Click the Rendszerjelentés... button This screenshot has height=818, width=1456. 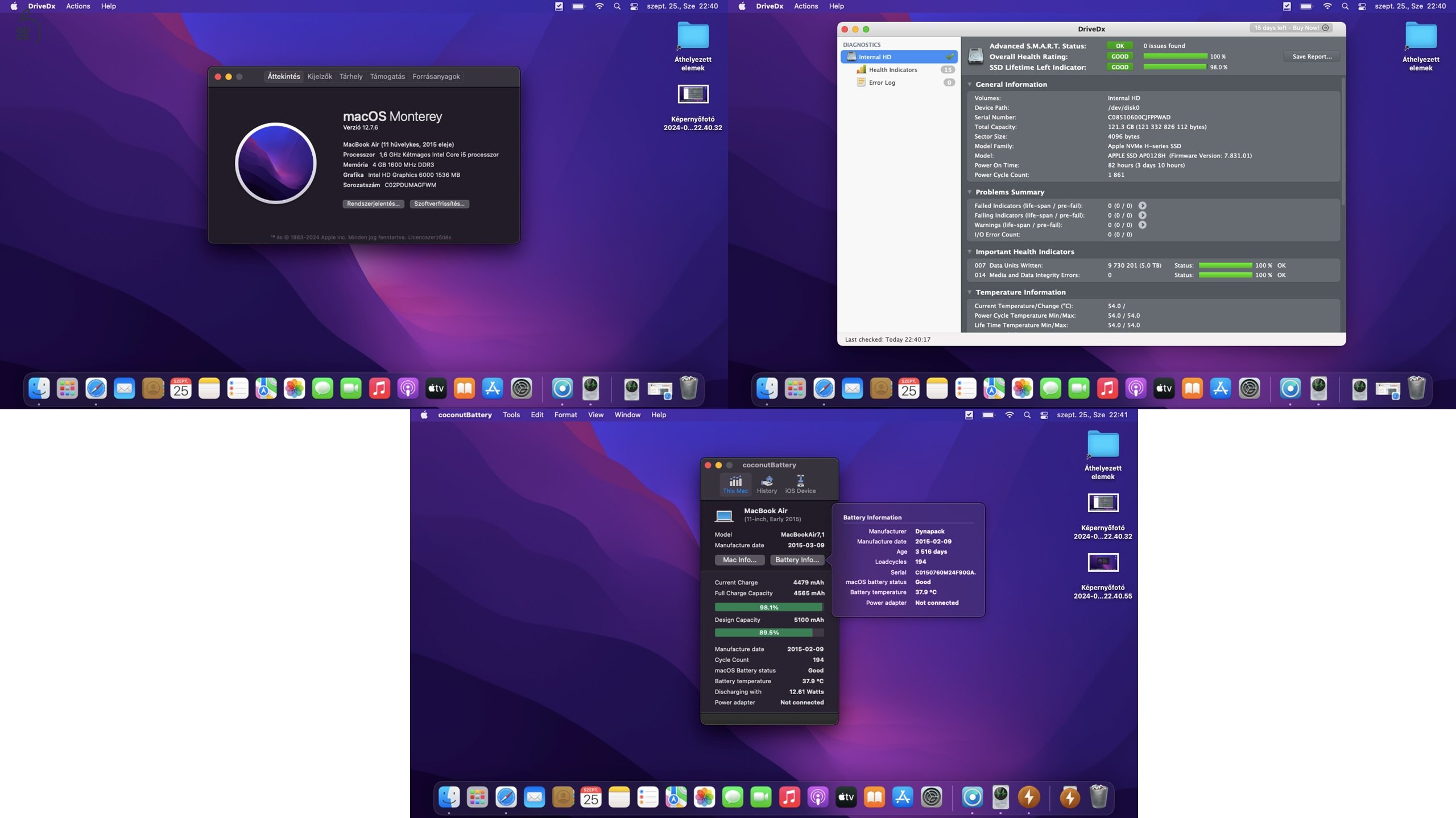pos(373,204)
